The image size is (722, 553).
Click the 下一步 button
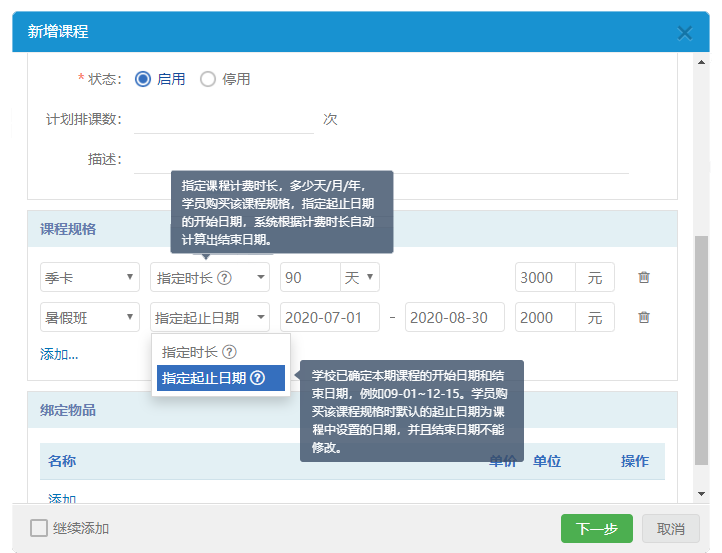click(x=596, y=528)
